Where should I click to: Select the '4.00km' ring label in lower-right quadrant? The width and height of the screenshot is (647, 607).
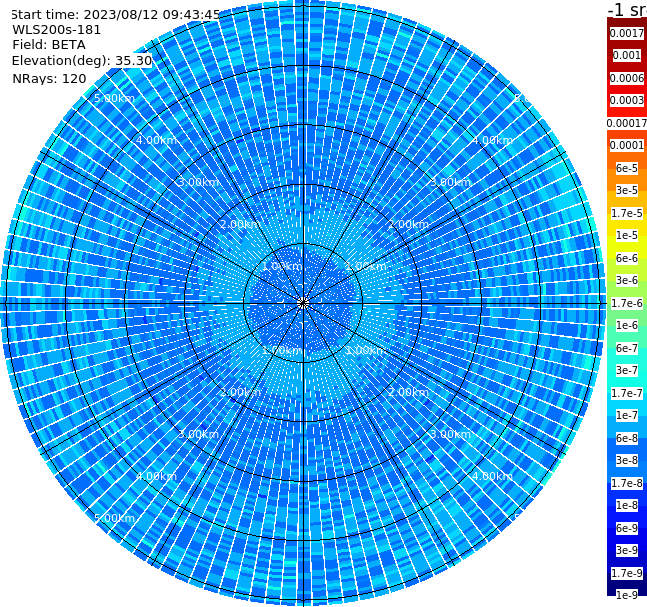(492, 476)
